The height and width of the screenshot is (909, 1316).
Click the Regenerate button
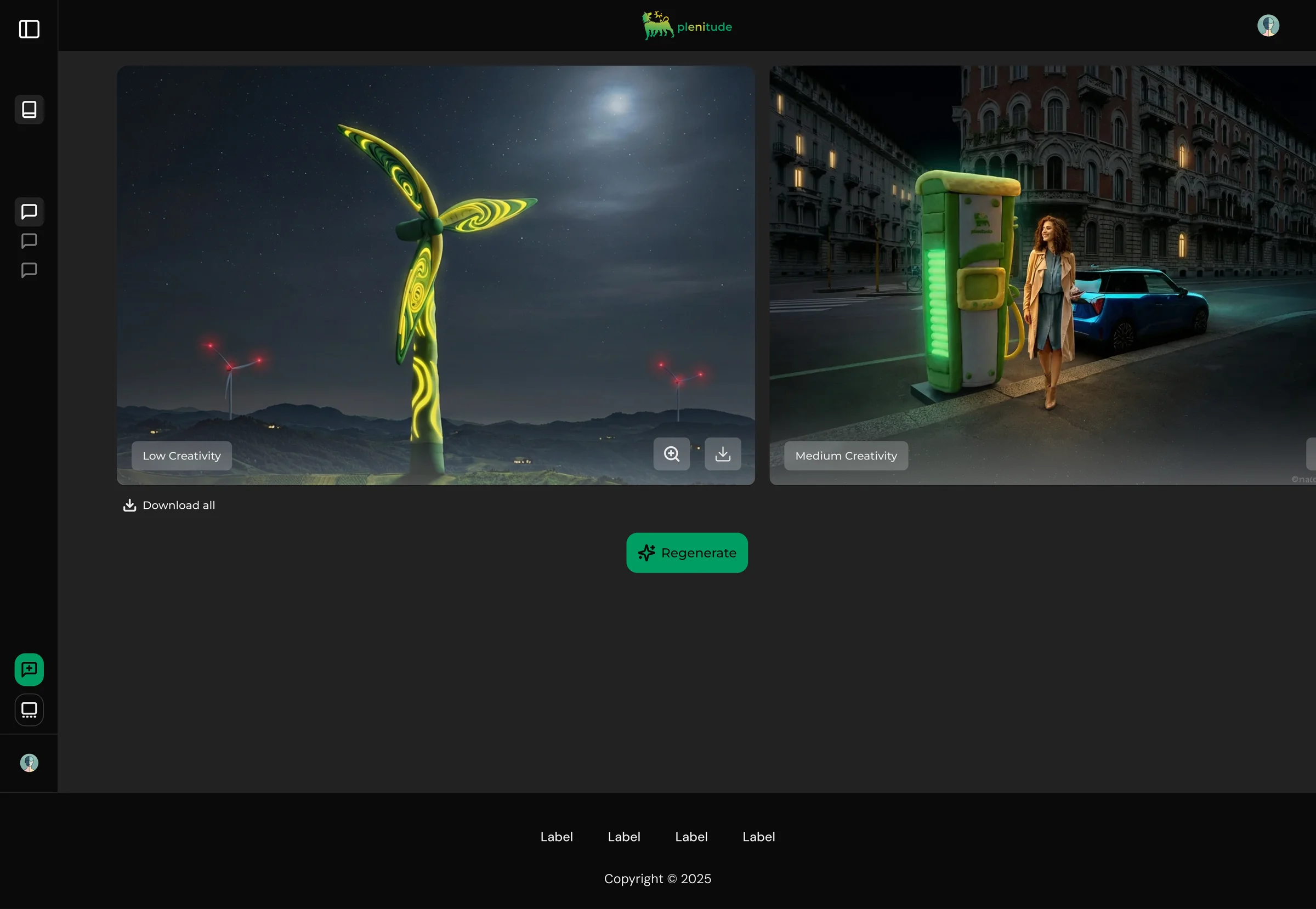pos(687,553)
